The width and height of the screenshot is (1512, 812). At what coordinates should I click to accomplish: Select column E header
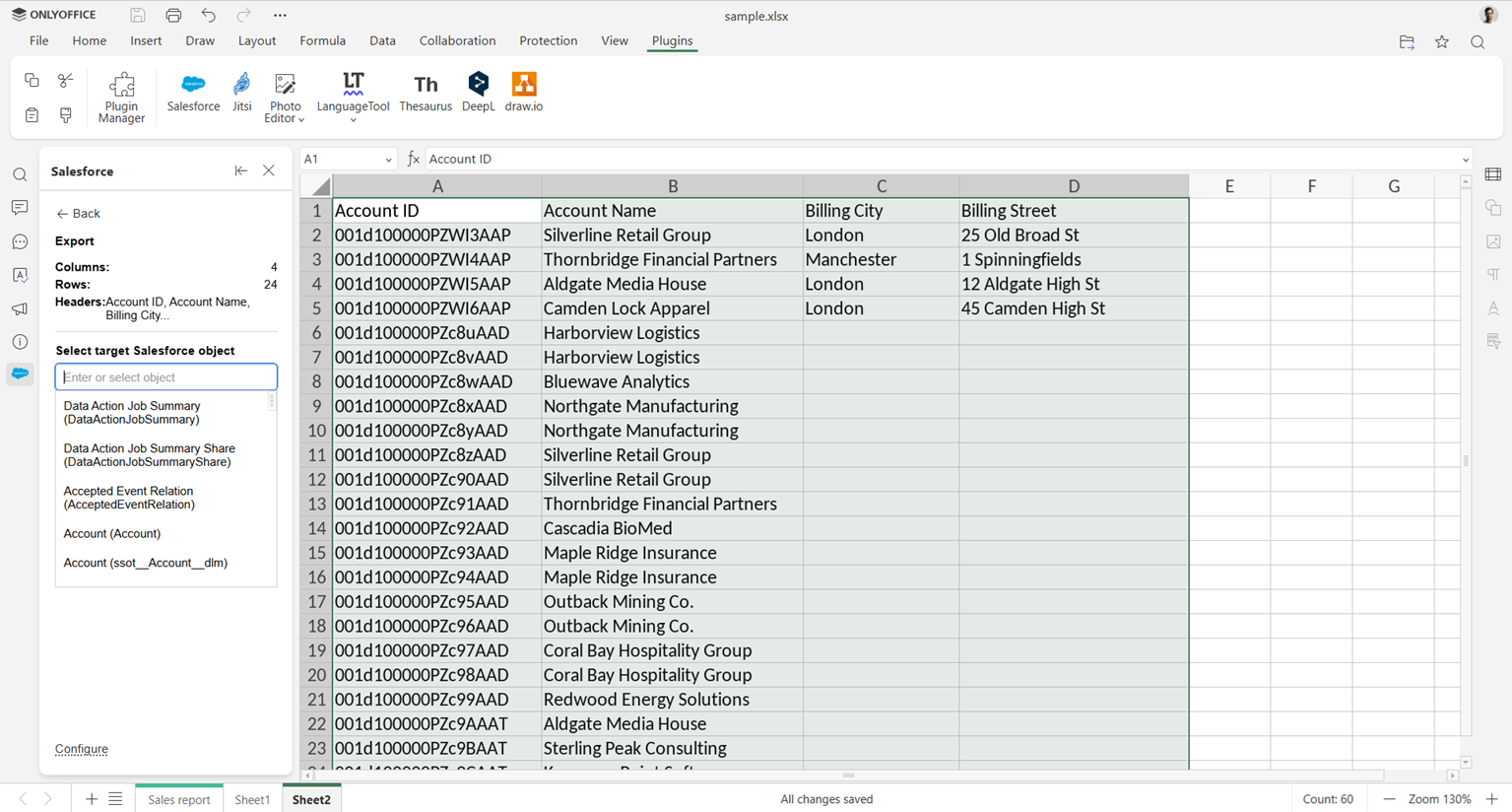1229,186
